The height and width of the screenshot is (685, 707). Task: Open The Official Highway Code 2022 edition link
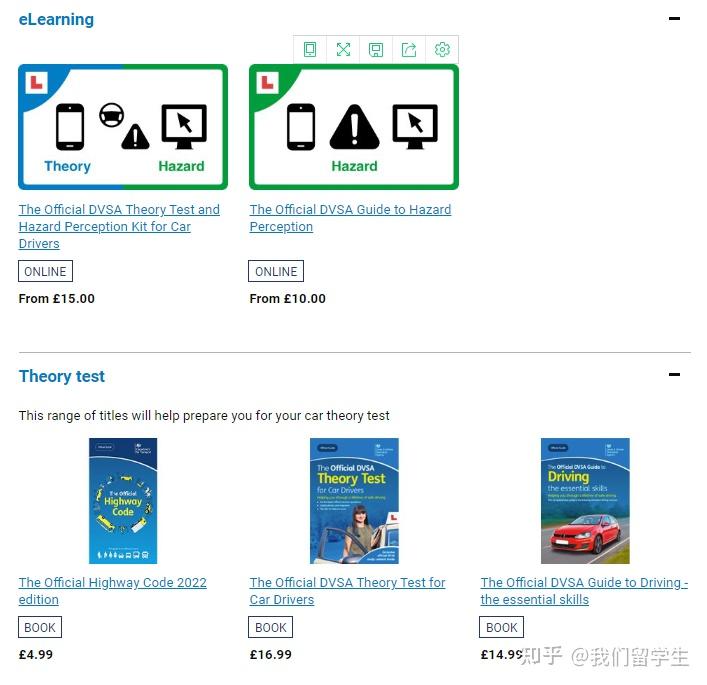click(x=113, y=591)
